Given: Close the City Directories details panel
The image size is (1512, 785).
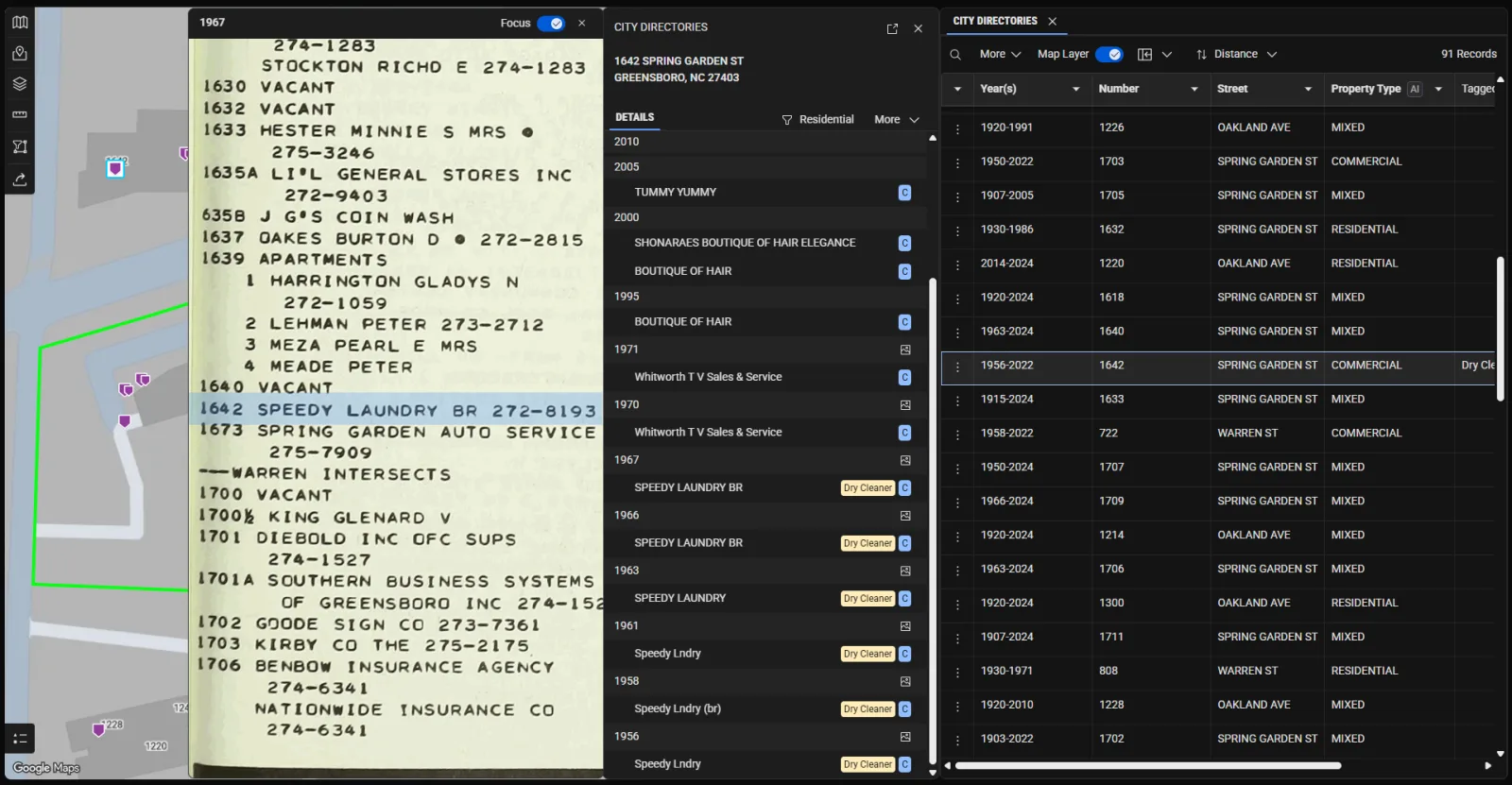Looking at the screenshot, I should coord(918,28).
